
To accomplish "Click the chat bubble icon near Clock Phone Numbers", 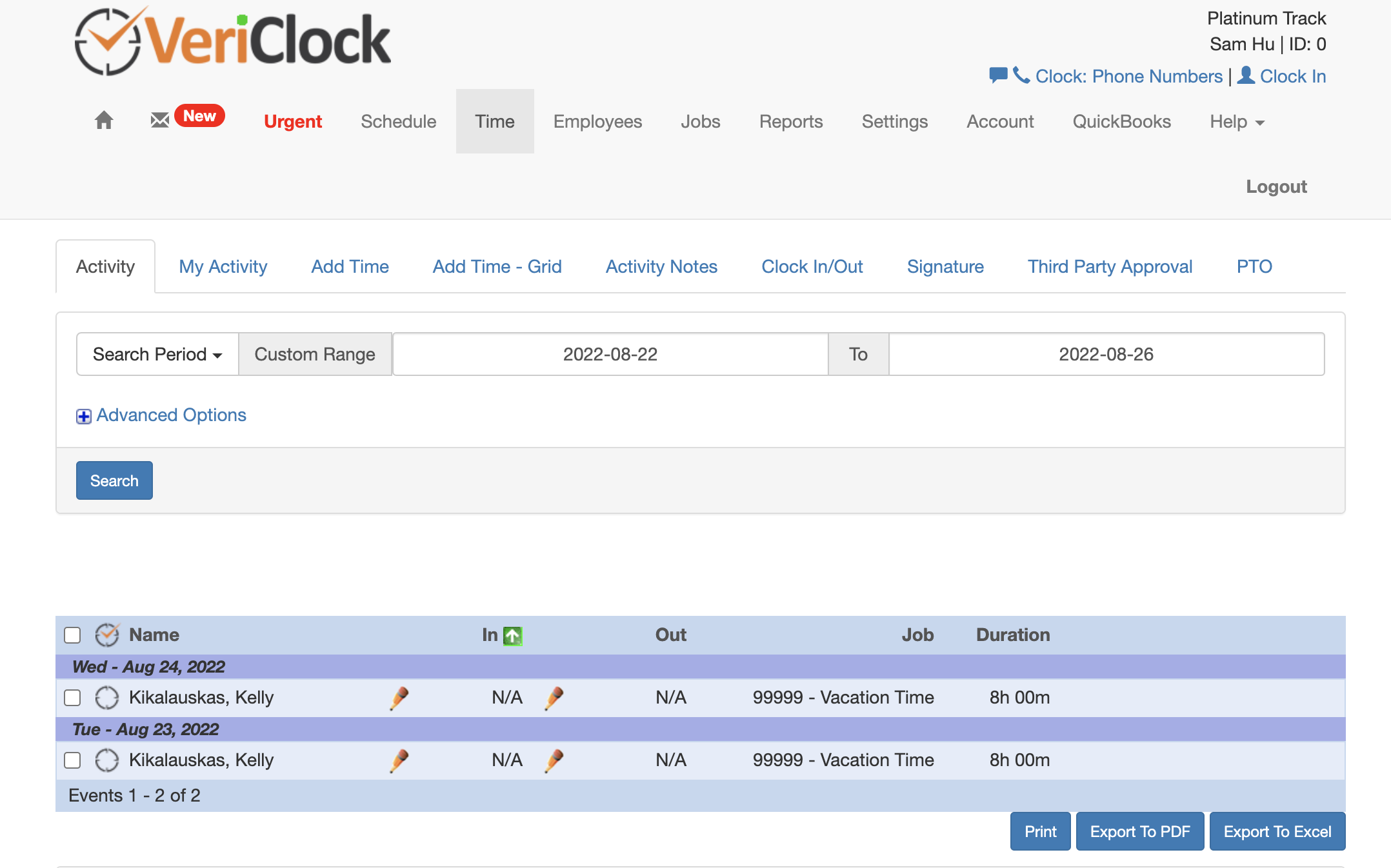I will click(x=998, y=75).
